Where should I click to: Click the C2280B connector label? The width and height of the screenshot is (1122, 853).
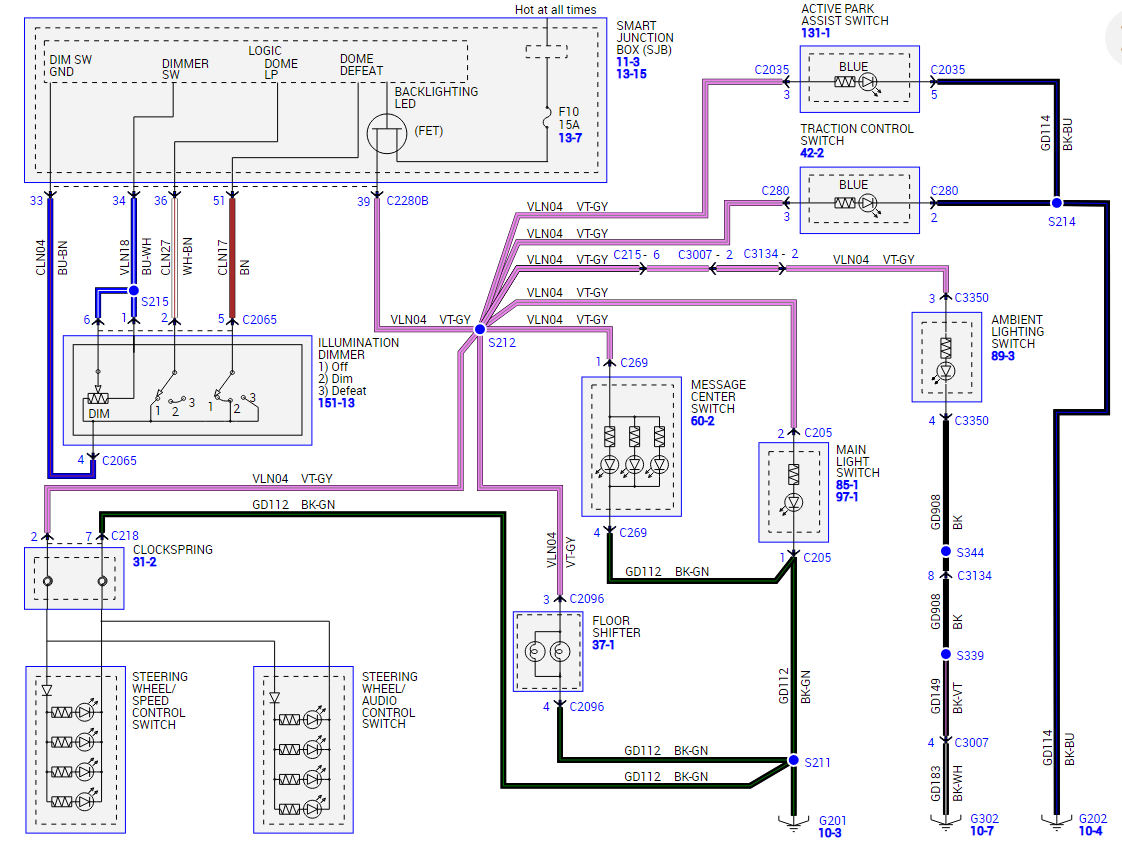point(407,201)
